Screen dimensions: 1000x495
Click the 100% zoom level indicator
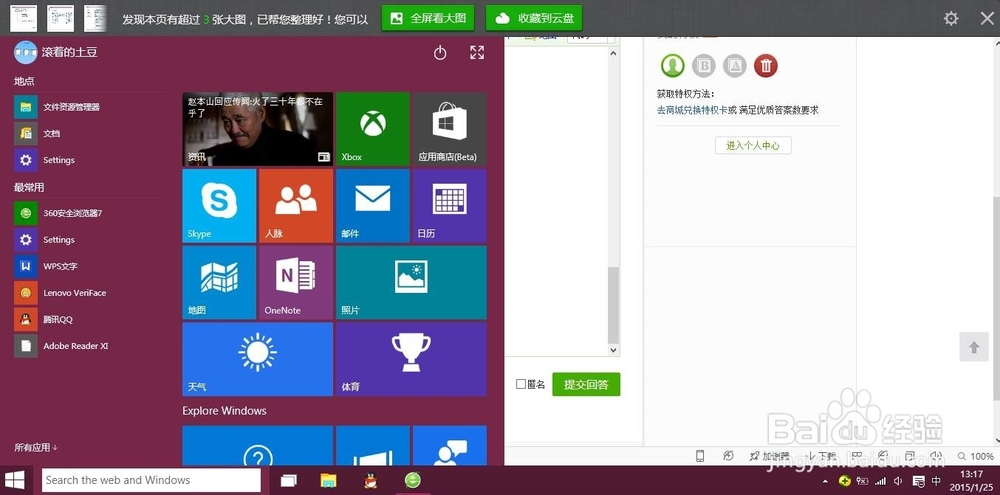tap(976, 456)
